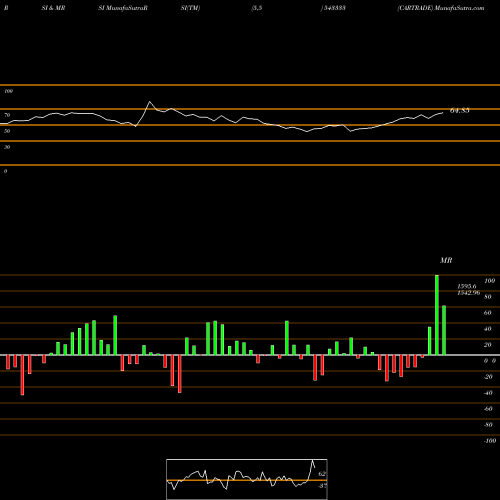Screen dimensions: 500x500
Task: Click the 62 value in the mini chart
Action: 322,474
